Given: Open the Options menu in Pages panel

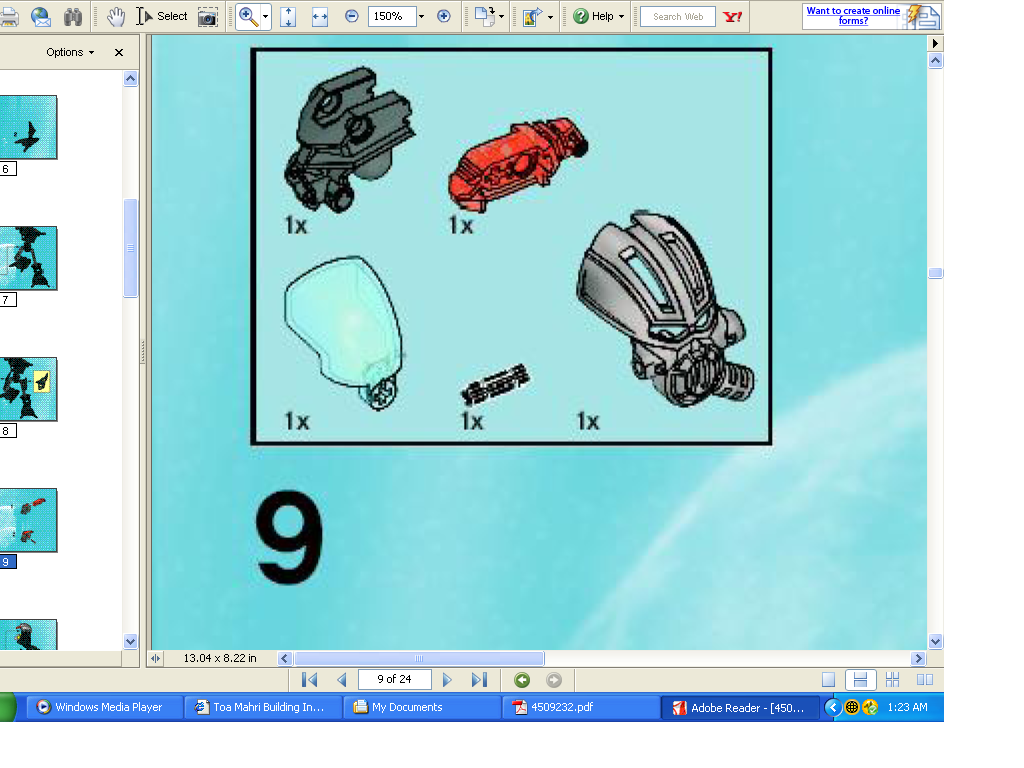Looking at the screenshot, I should coord(70,52).
